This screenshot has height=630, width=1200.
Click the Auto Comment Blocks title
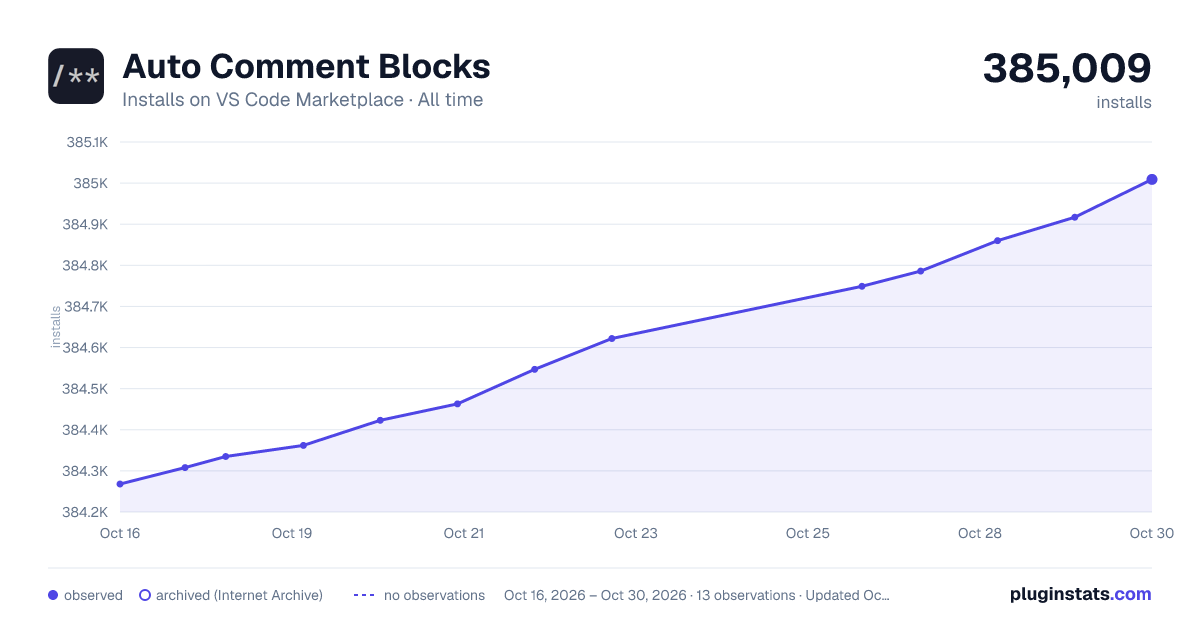pos(306,67)
